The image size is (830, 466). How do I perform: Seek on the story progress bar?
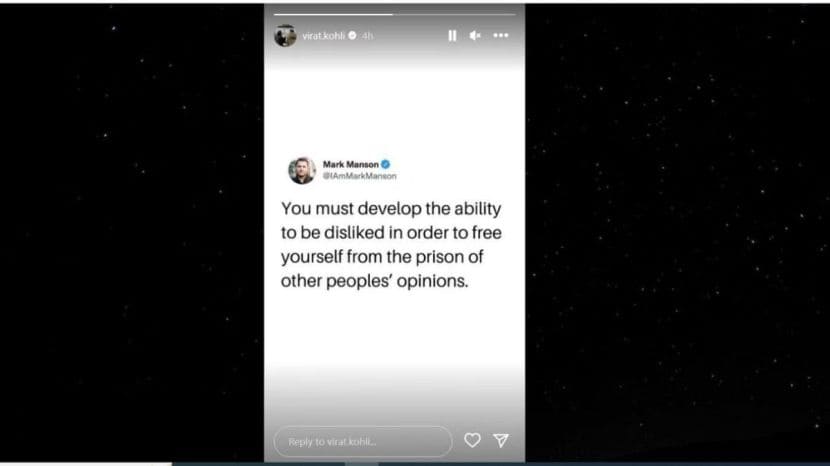click(394, 14)
